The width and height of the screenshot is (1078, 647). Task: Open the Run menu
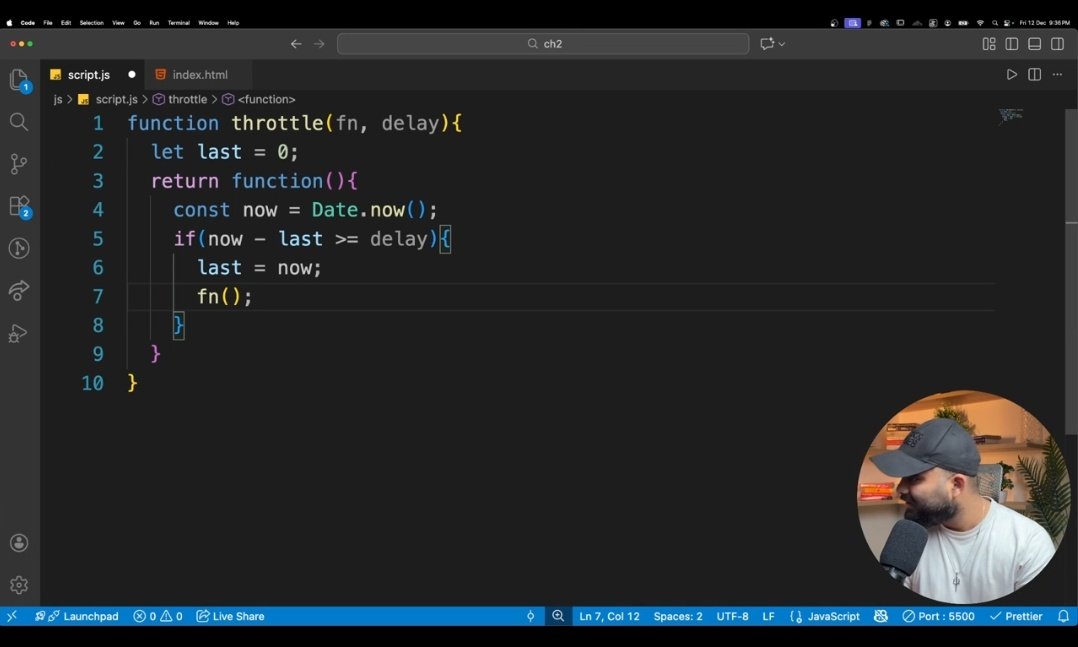coord(154,23)
